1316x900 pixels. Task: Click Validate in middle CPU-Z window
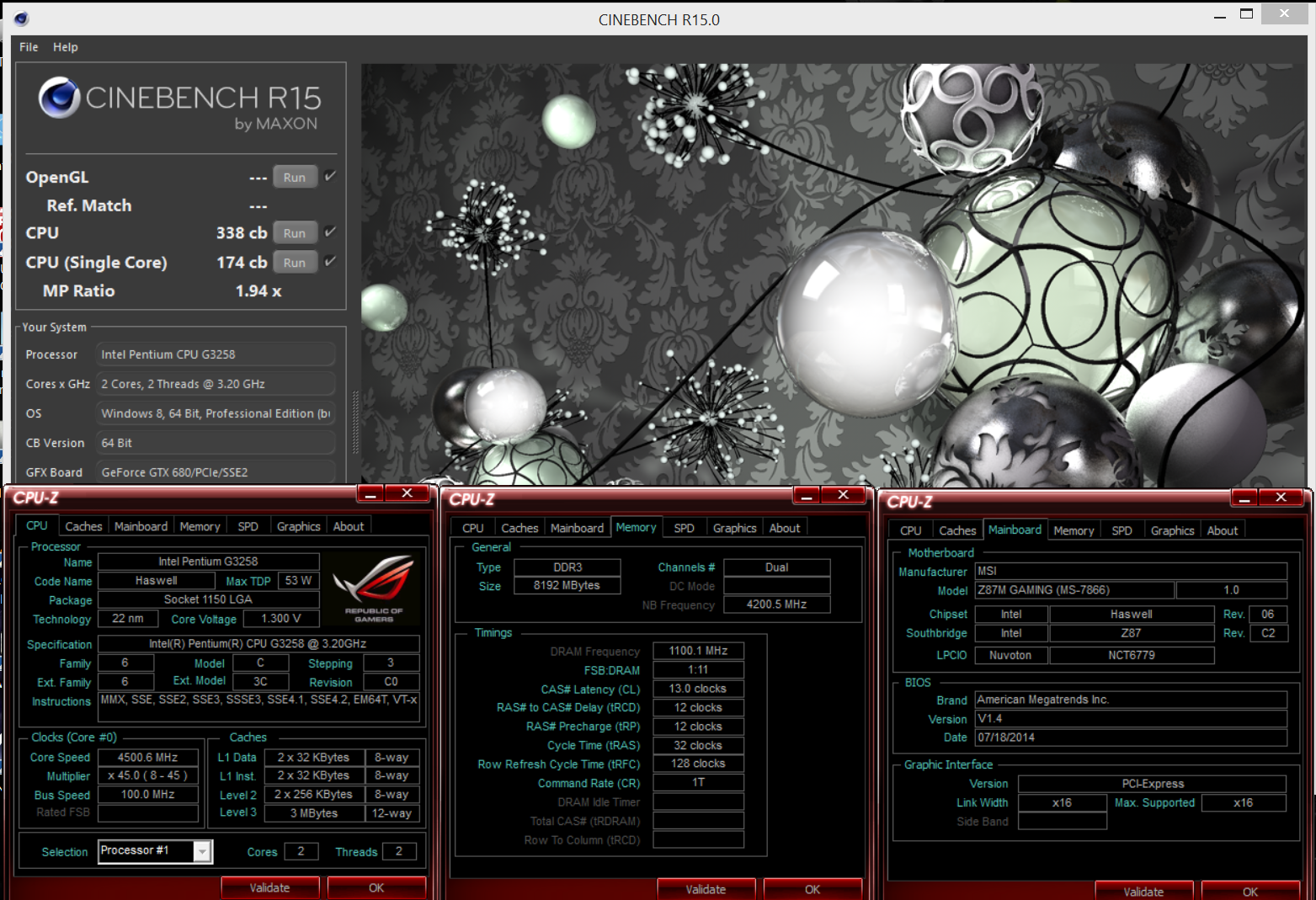tap(706, 889)
